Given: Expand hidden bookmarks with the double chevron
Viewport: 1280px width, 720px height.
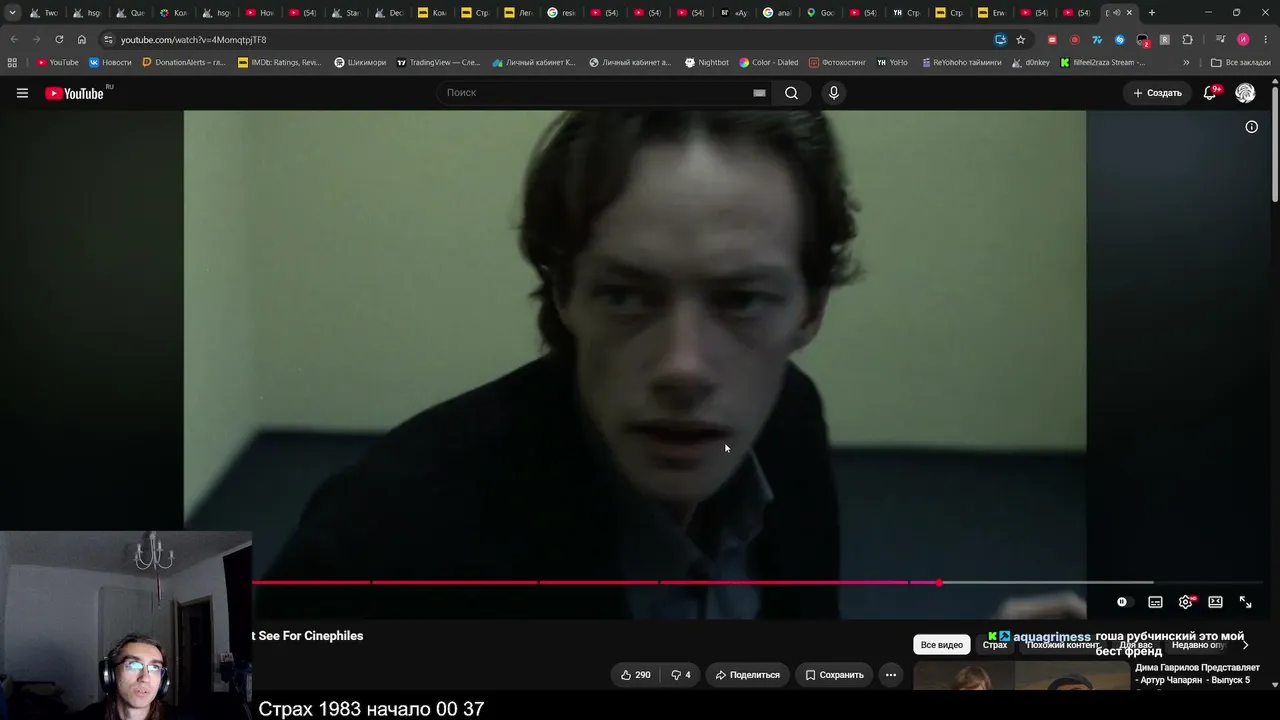Looking at the screenshot, I should click(x=1186, y=62).
